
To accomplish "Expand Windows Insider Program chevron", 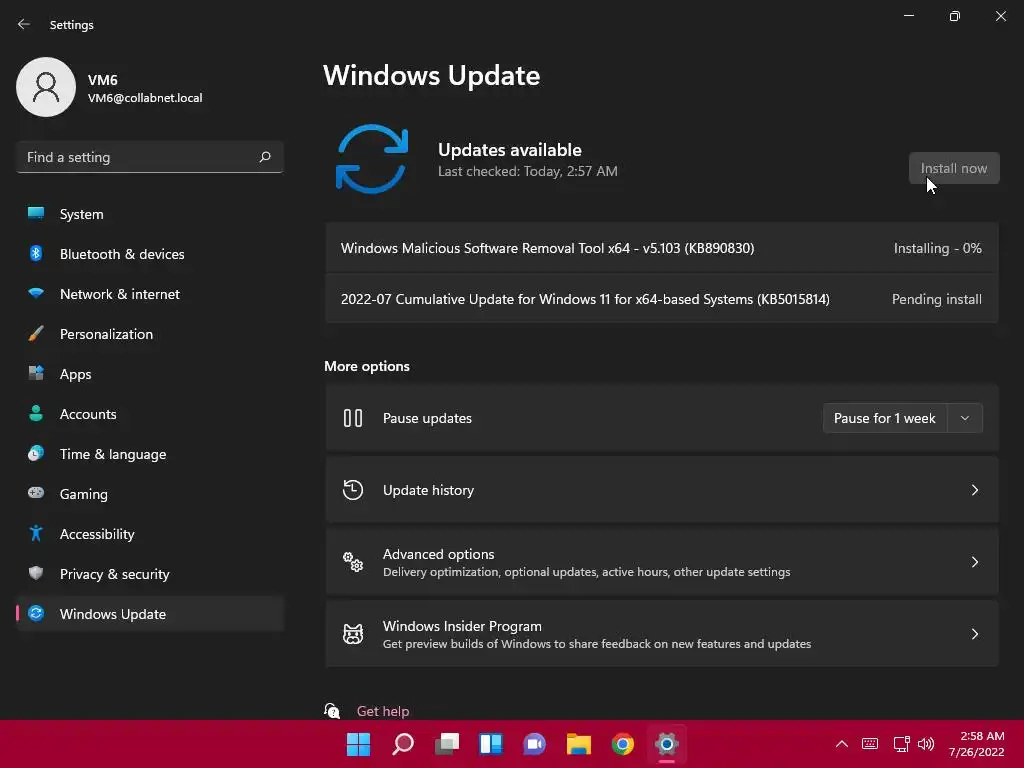I will (974, 633).
